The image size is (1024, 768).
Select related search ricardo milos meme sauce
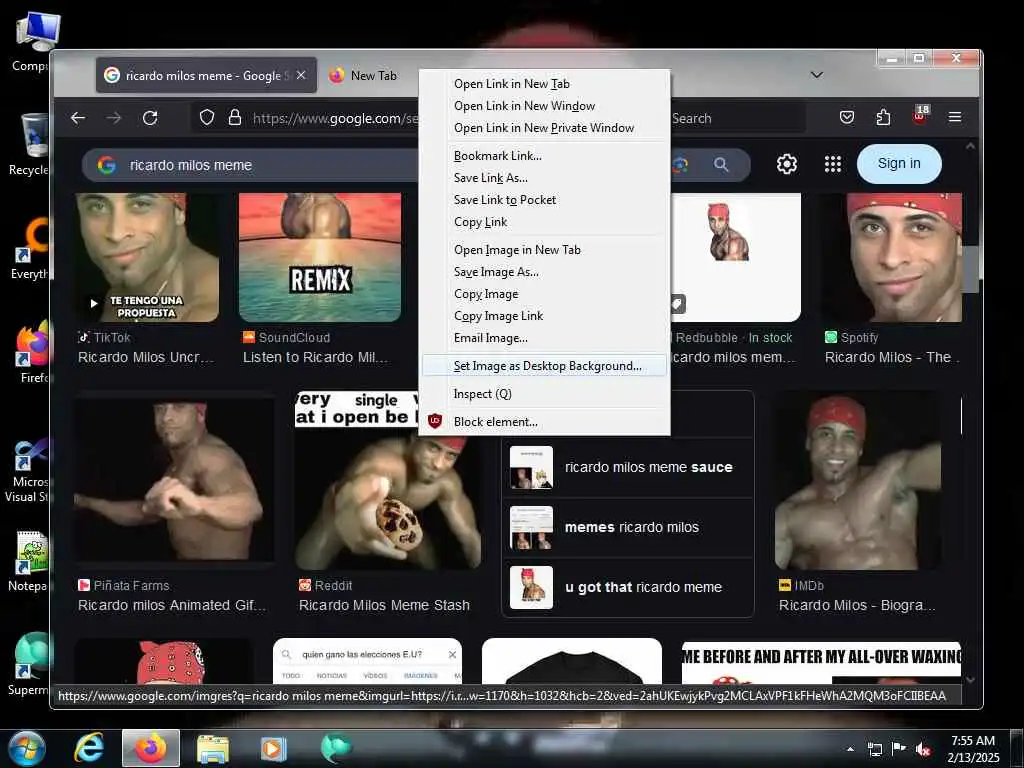coord(628,468)
